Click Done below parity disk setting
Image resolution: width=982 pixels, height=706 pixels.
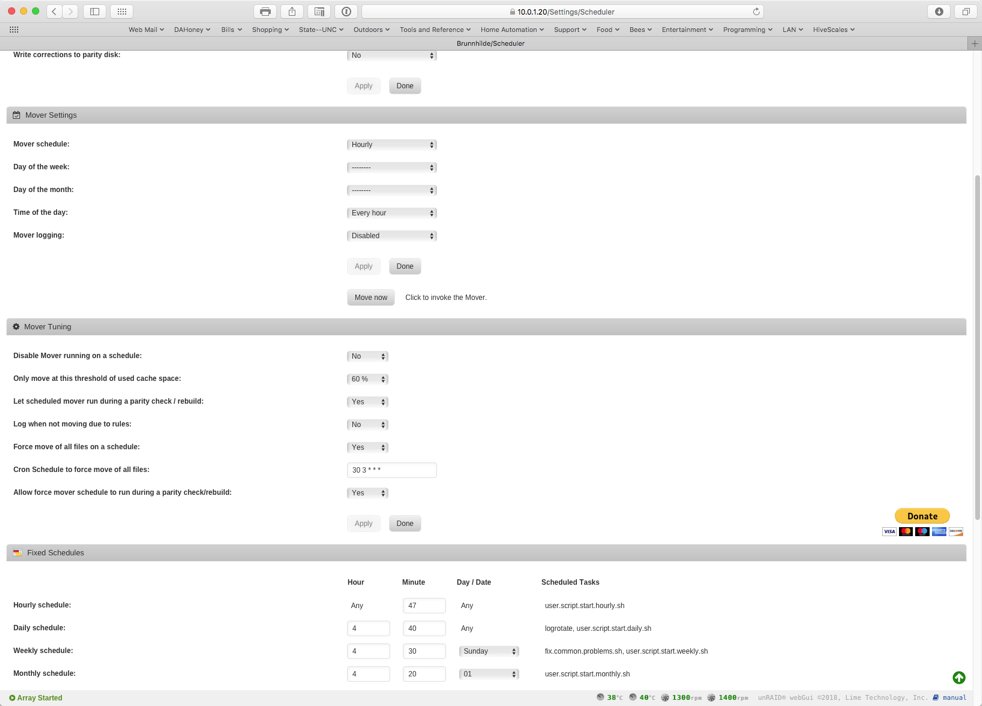tap(405, 86)
